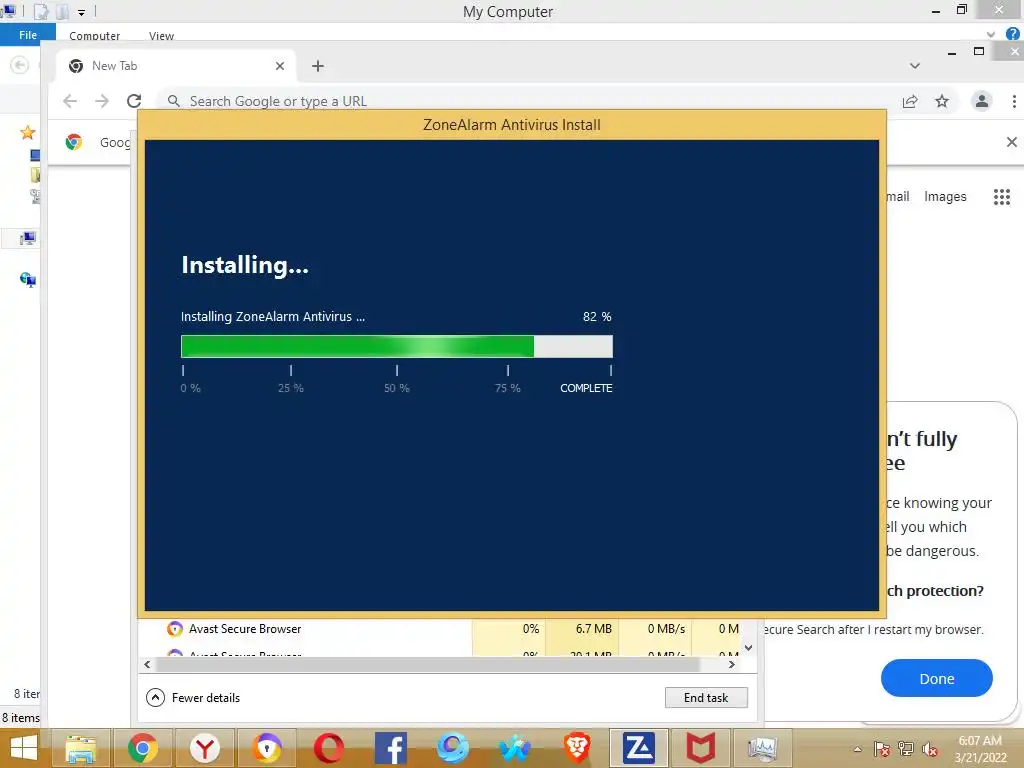Image resolution: width=1024 pixels, height=768 pixels.
Task: Open the Waterfox taskbar icon
Action: point(515,748)
